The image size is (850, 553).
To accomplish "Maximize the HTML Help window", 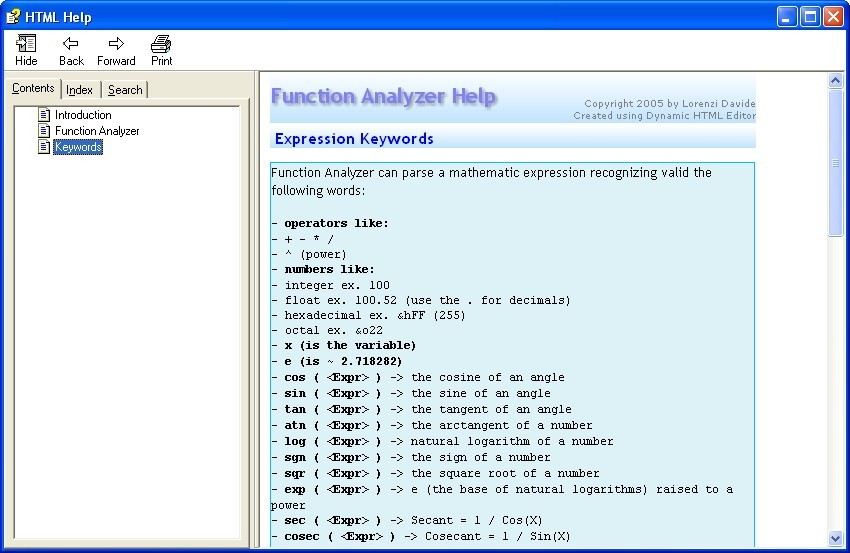I will 810,17.
